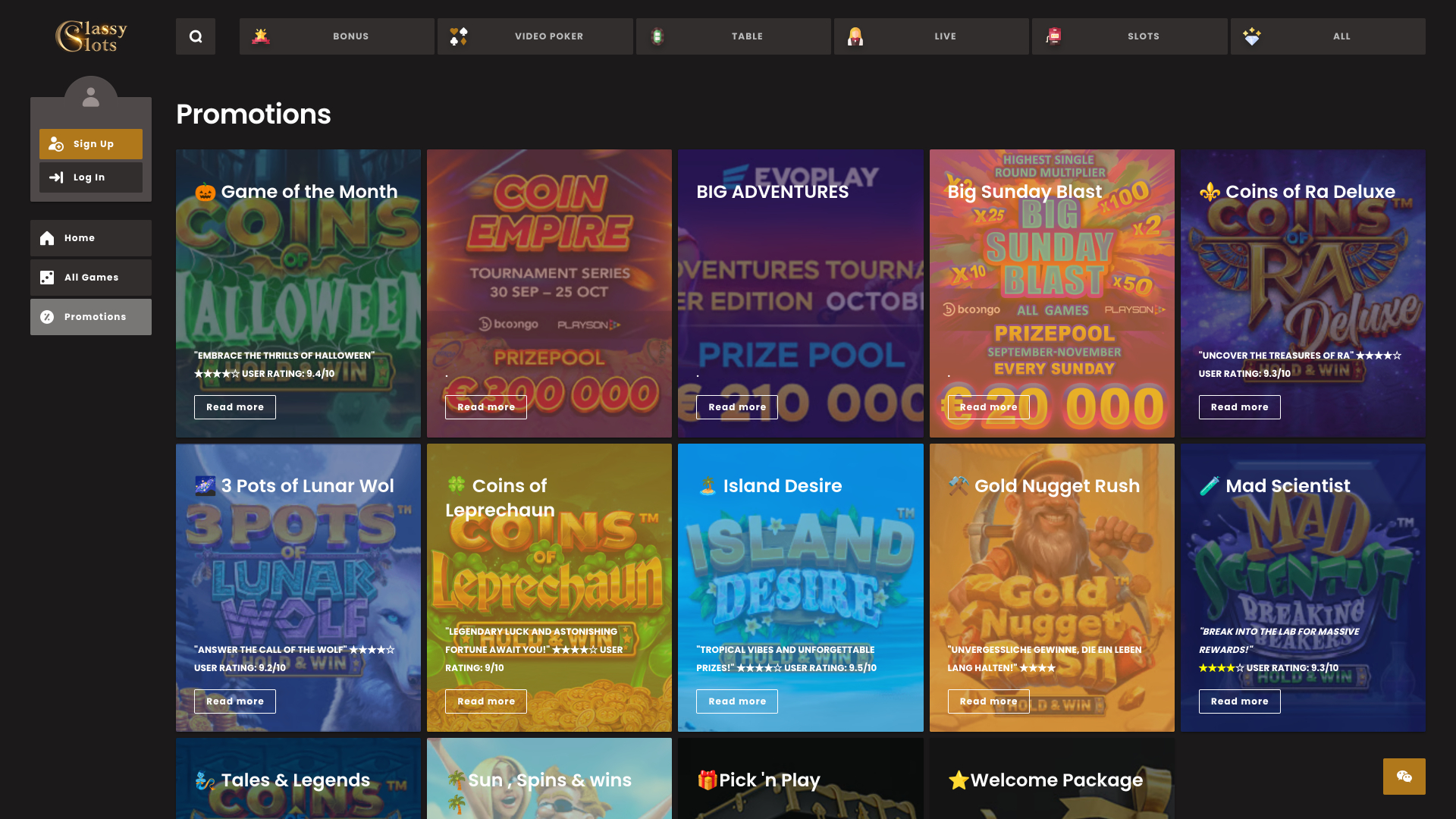1456x819 pixels.
Task: Select the Video Poker dice icon
Action: (458, 36)
